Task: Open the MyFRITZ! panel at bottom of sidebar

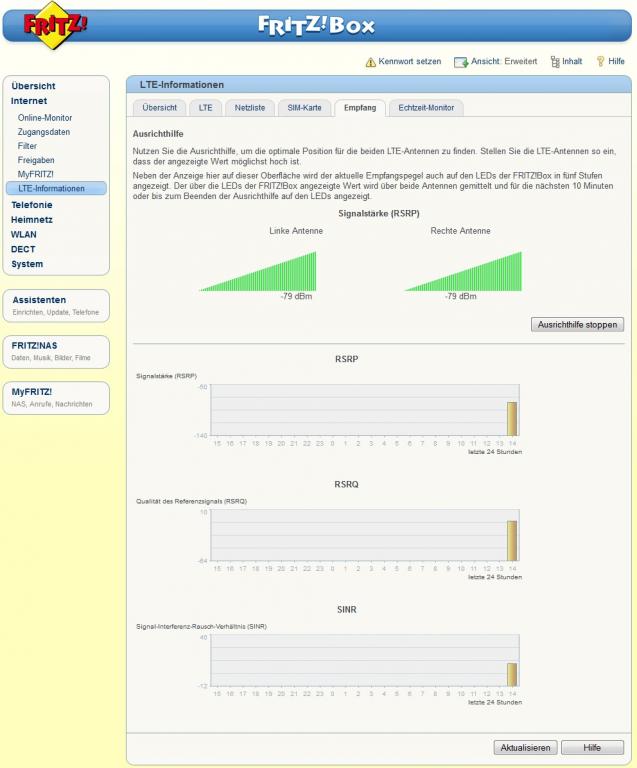Action: click(x=56, y=398)
